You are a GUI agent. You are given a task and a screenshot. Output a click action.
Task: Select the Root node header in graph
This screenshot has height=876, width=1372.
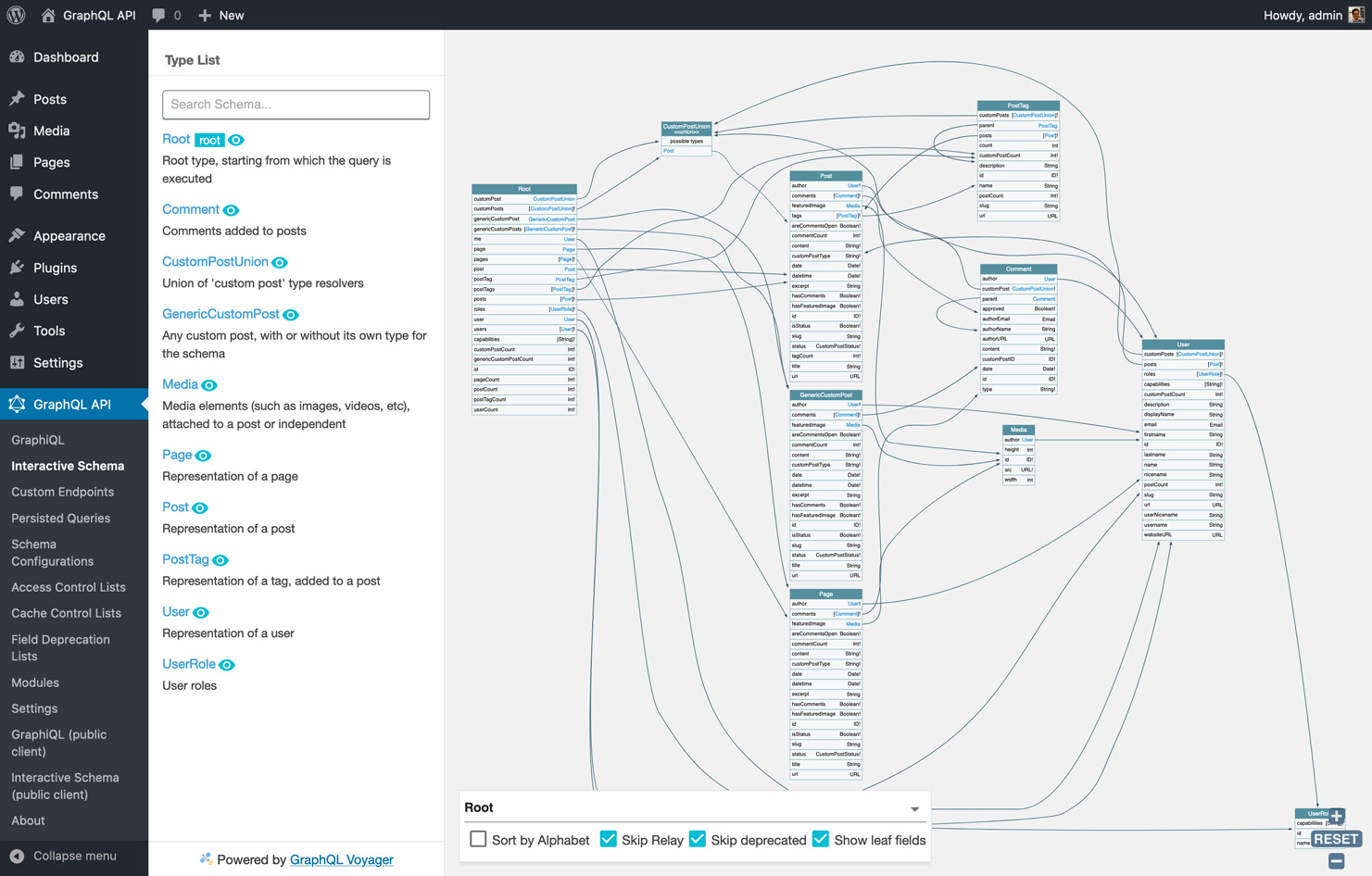coord(524,189)
